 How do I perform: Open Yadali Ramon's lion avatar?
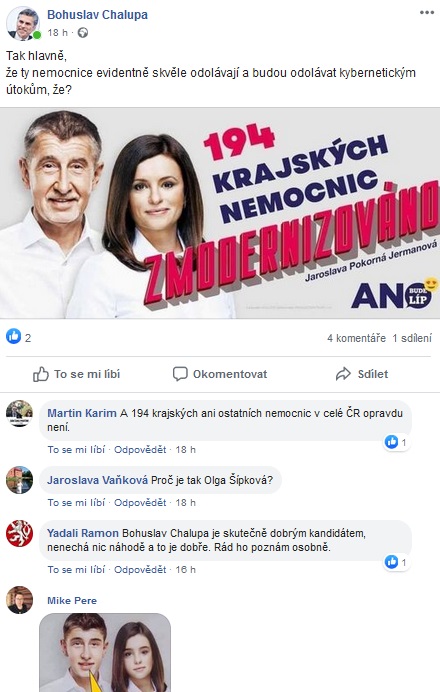(19, 534)
